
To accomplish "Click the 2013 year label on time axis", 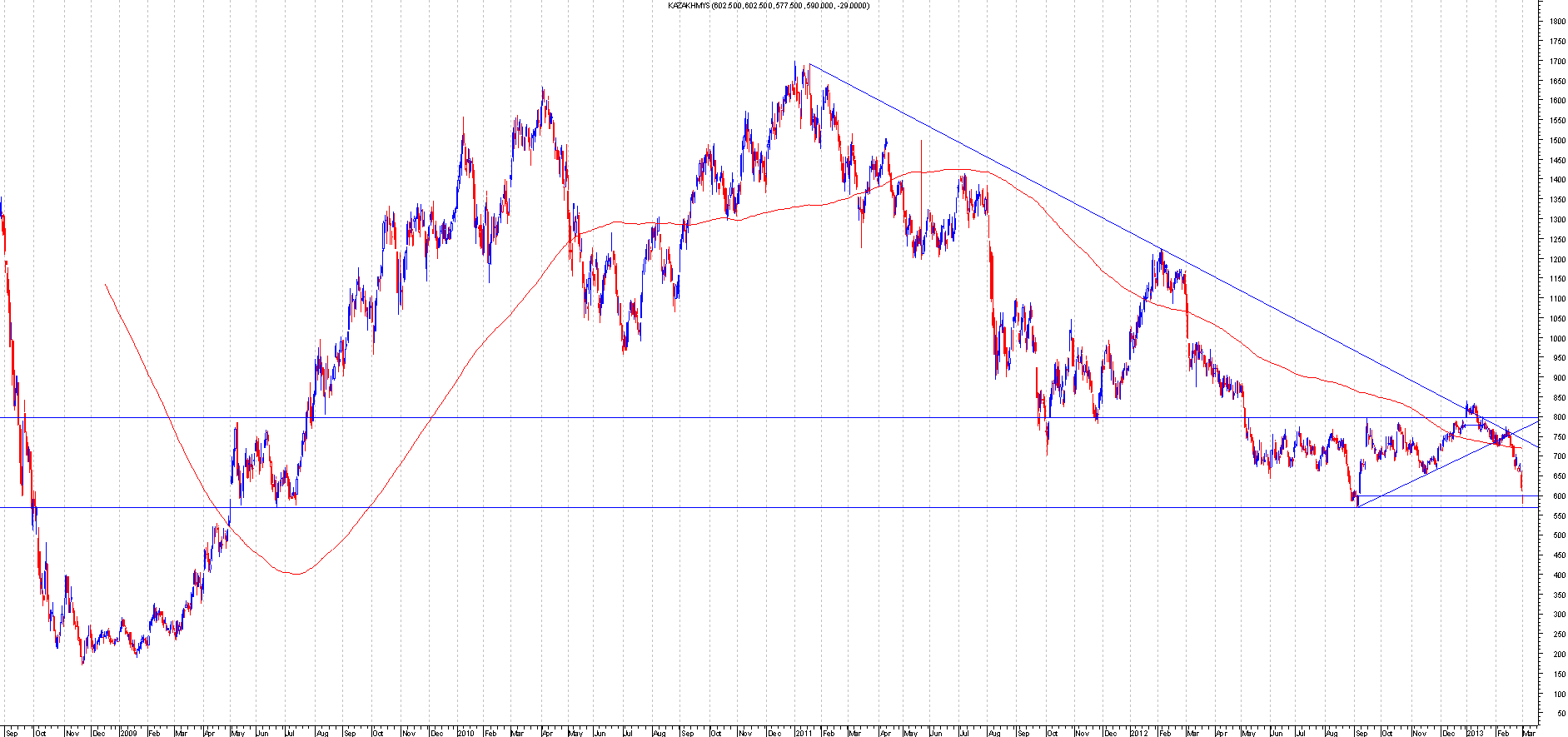I will pyautogui.click(x=1475, y=733).
